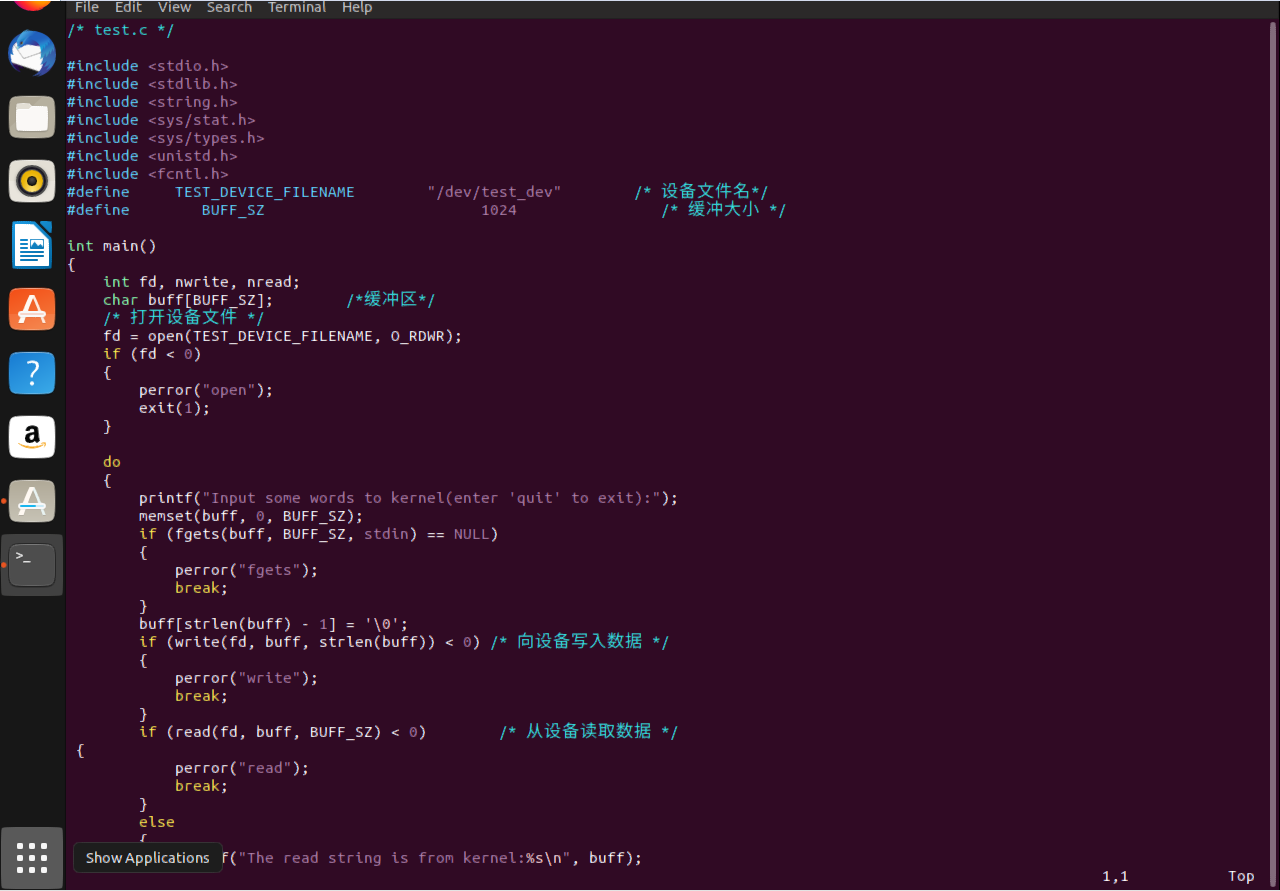Open Software Updater in the dock
The image size is (1280, 891).
click(x=32, y=501)
